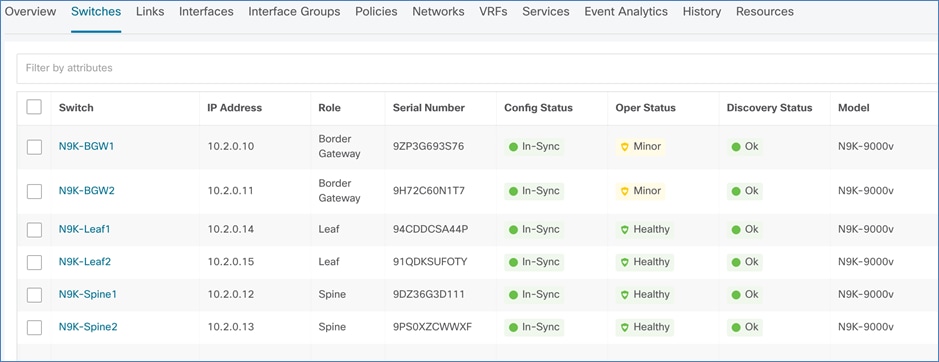Click In-Sync status dot for N9K-Spine2
Screen dimensions: 939x362
coord(513,327)
